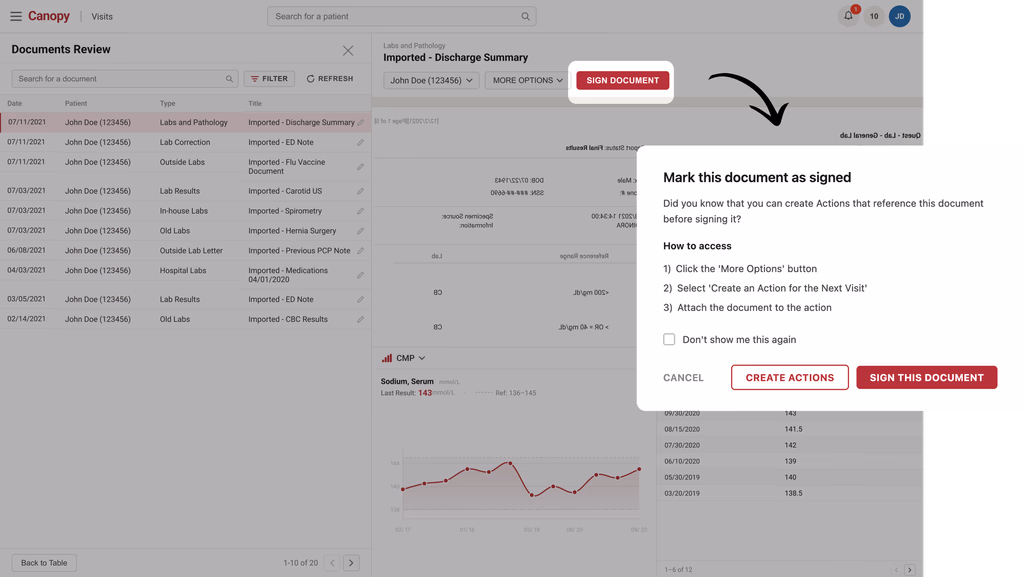This screenshot has height=577, width=1024.
Task: Select the Imported - Spirometry document row
Action: point(185,211)
